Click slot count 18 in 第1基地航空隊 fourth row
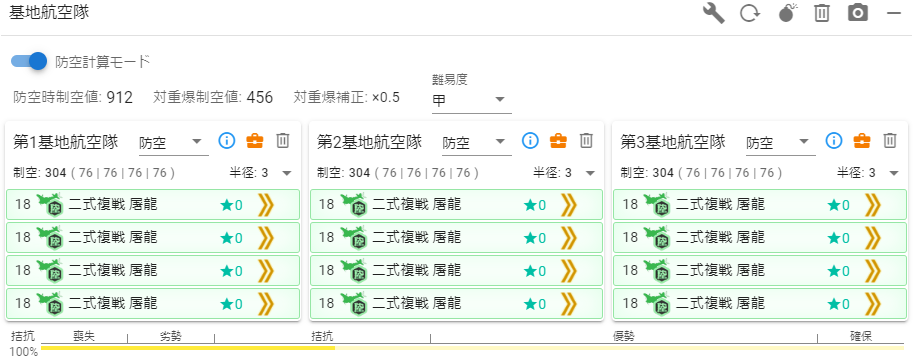Viewport: 914px width, 362px height. [x=23, y=304]
